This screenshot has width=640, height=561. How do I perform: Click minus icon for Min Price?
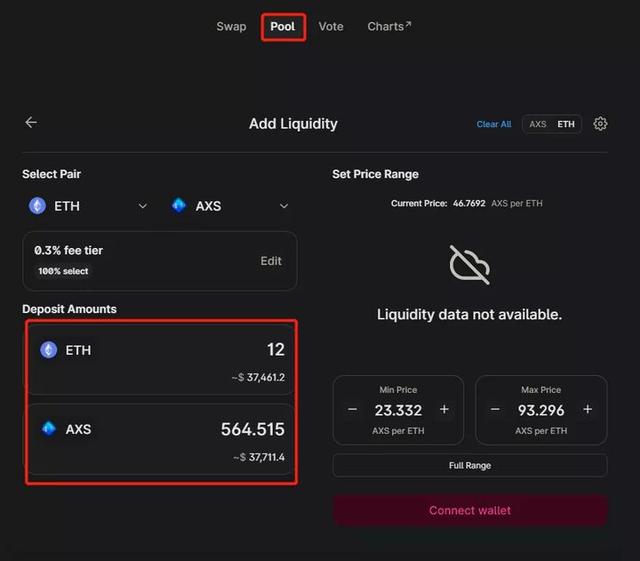pos(353,409)
